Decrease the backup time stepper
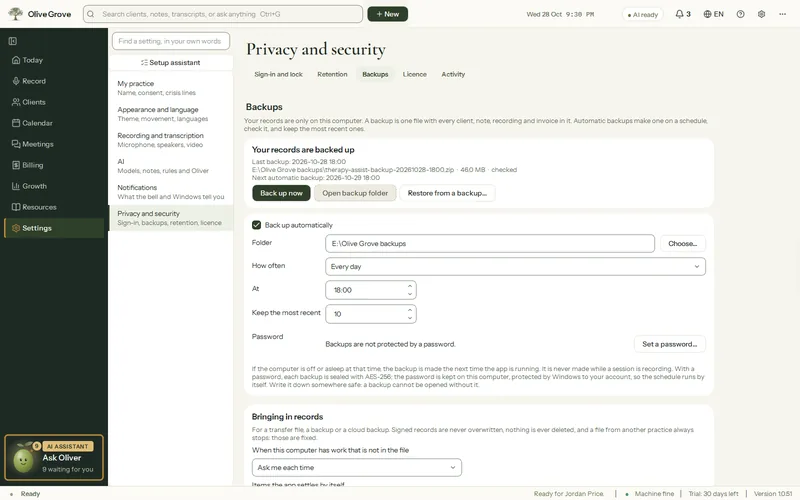 pos(410,294)
